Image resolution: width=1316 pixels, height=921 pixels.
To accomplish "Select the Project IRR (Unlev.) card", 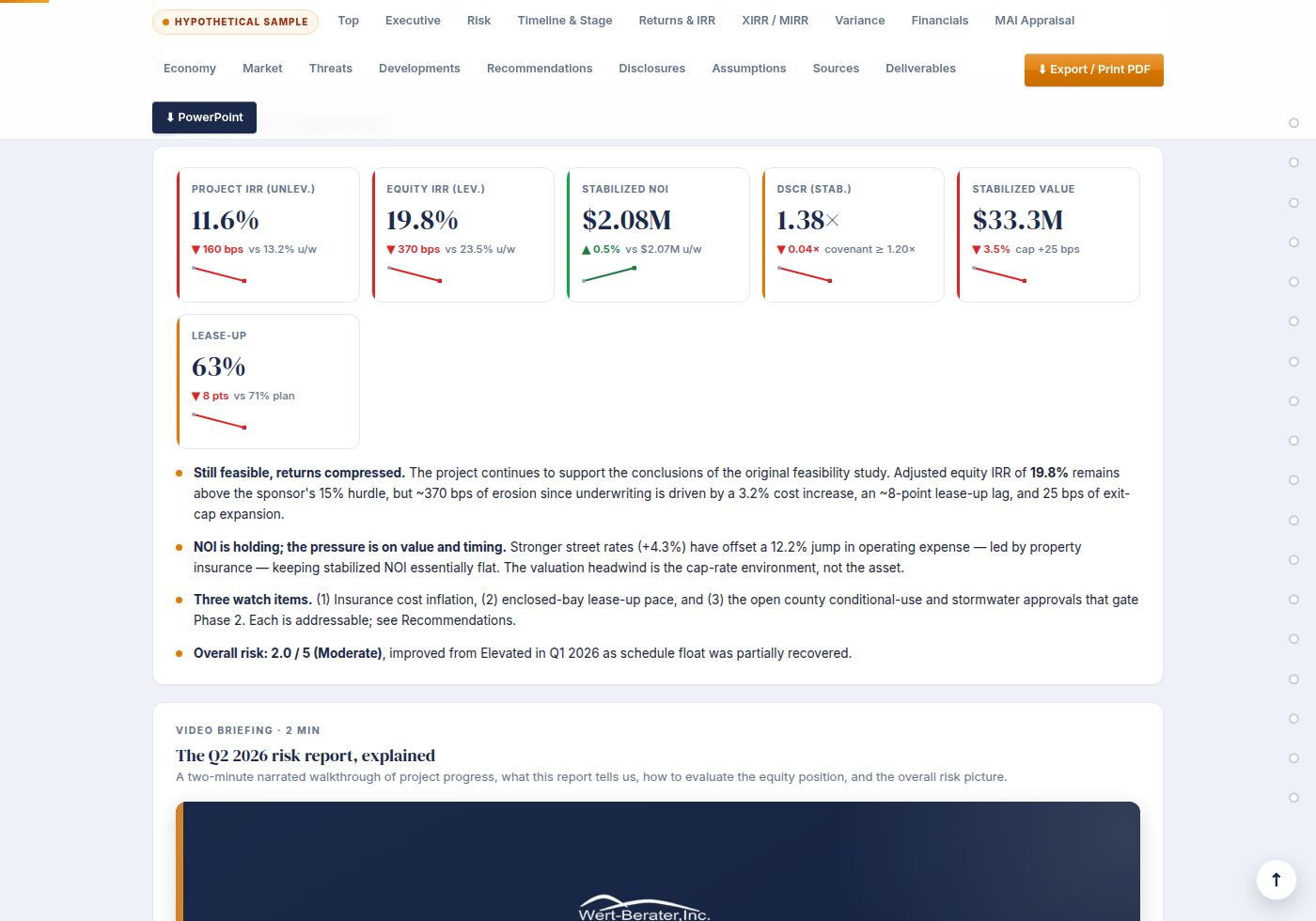I will (x=268, y=235).
